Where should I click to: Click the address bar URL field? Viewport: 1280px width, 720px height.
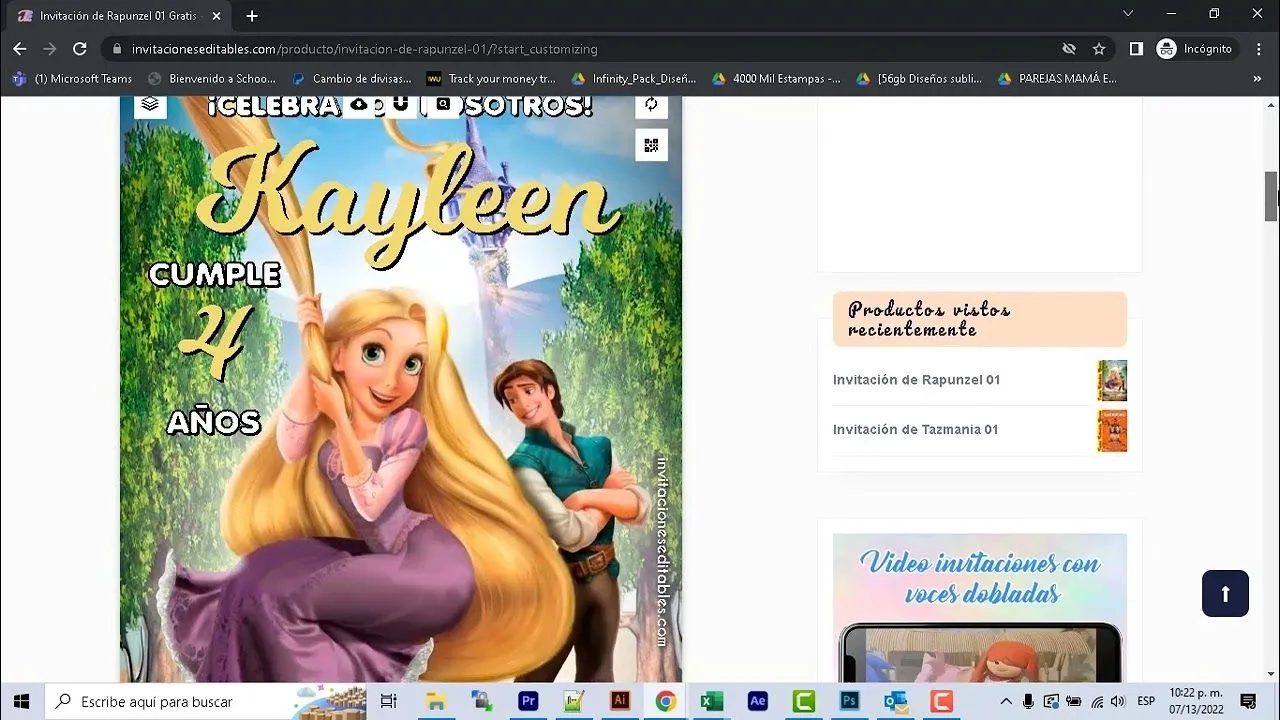coord(580,49)
